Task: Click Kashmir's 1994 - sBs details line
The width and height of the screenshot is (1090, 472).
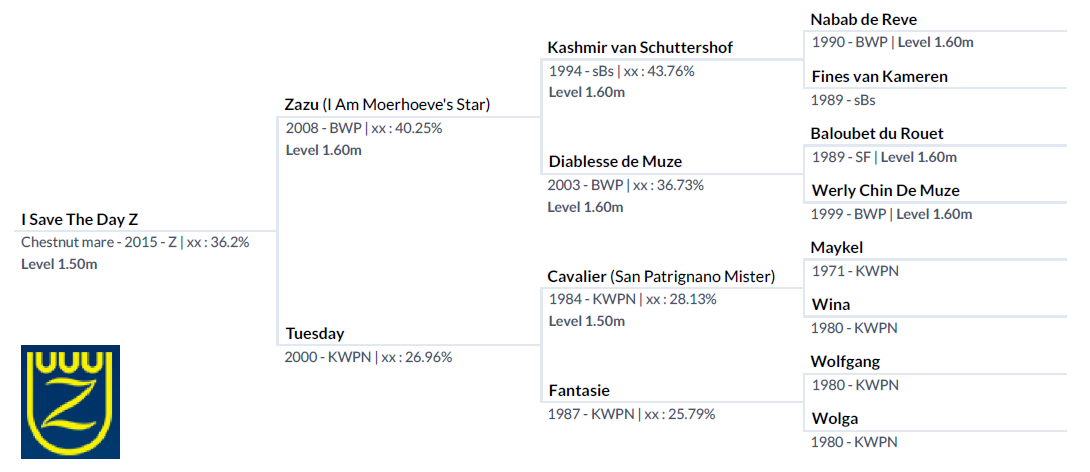Action: click(621, 70)
